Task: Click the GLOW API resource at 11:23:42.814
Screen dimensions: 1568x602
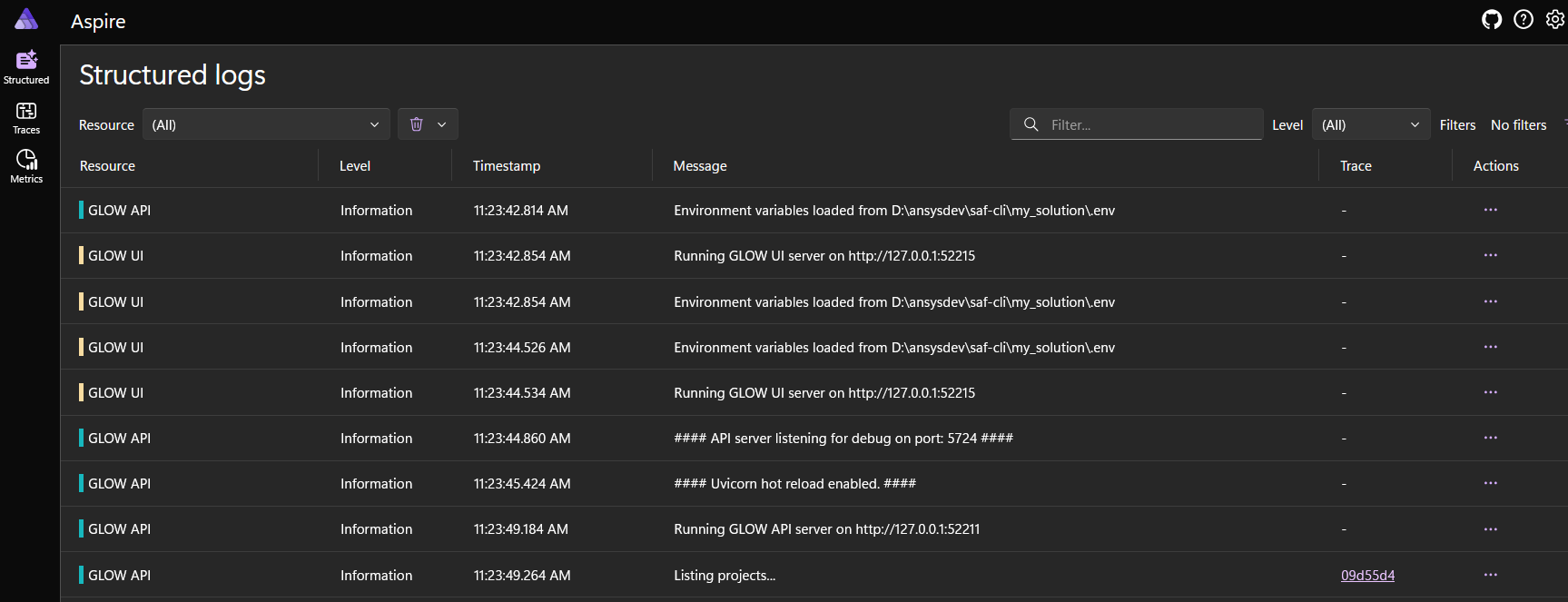Action: point(119,210)
